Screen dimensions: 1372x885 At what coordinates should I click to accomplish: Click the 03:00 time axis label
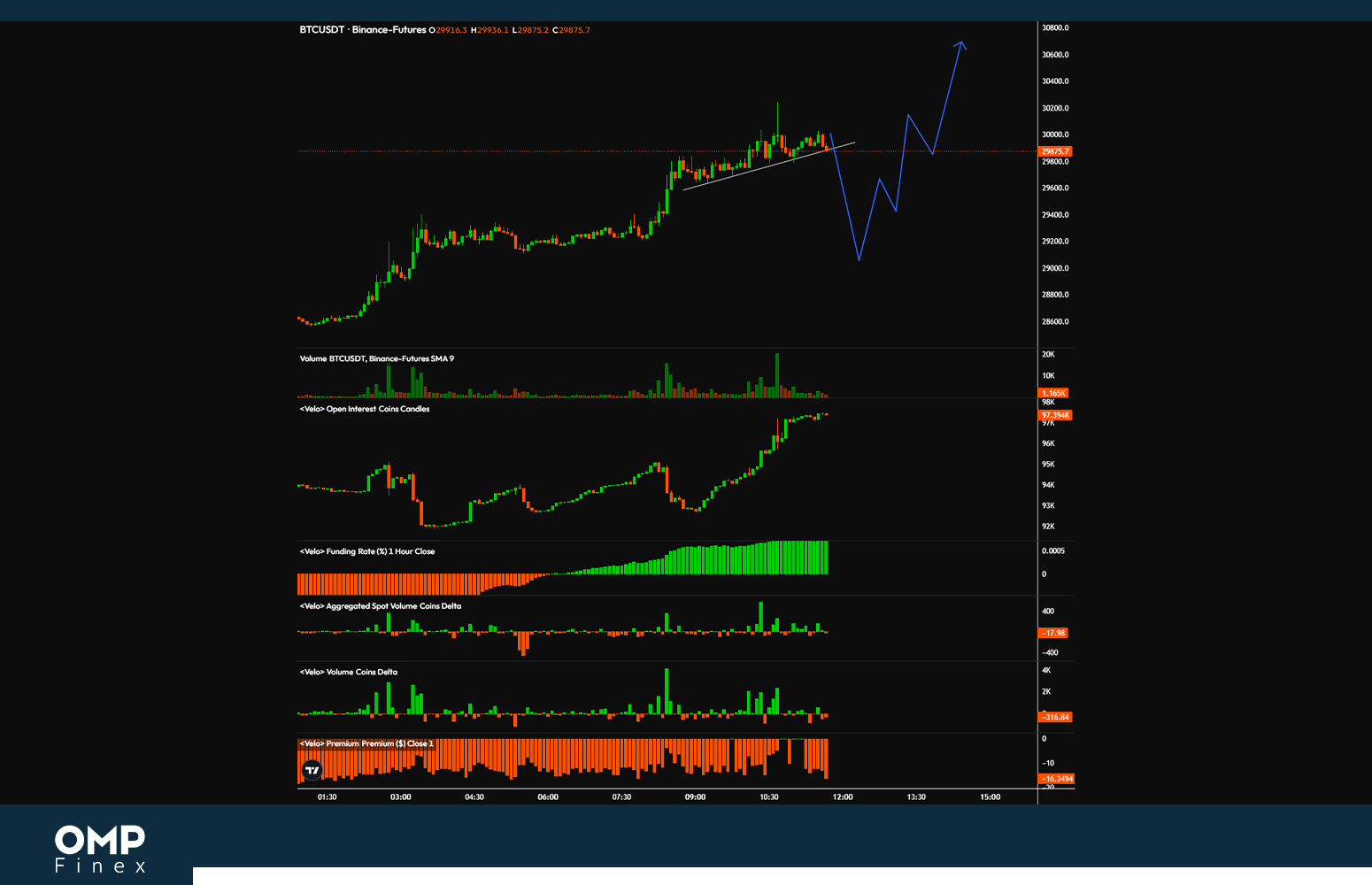point(400,797)
